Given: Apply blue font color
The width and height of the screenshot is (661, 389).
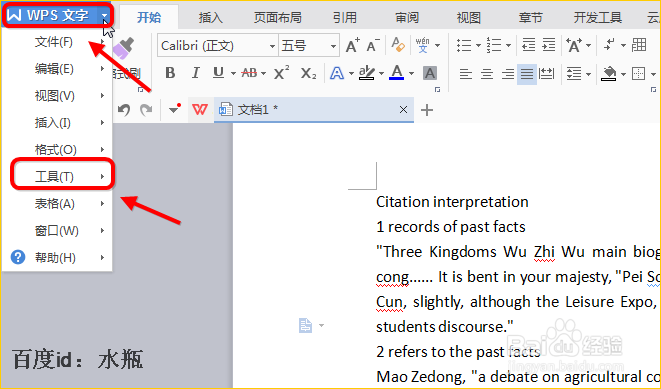Looking at the screenshot, I should [x=397, y=73].
